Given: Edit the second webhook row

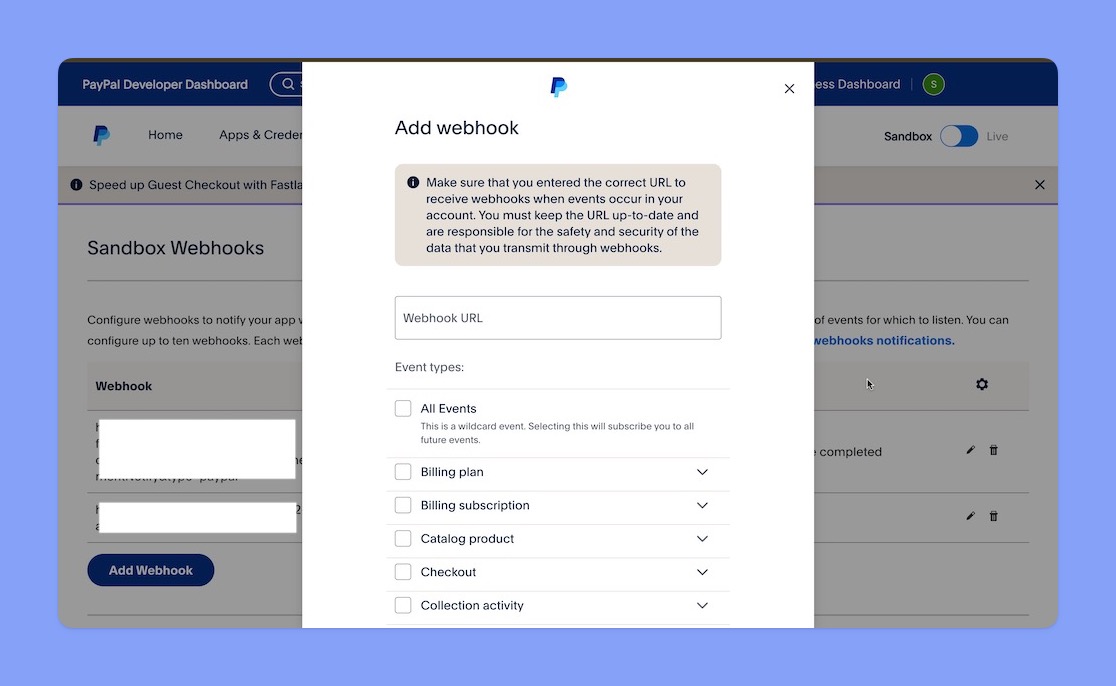Looking at the screenshot, I should (x=970, y=516).
